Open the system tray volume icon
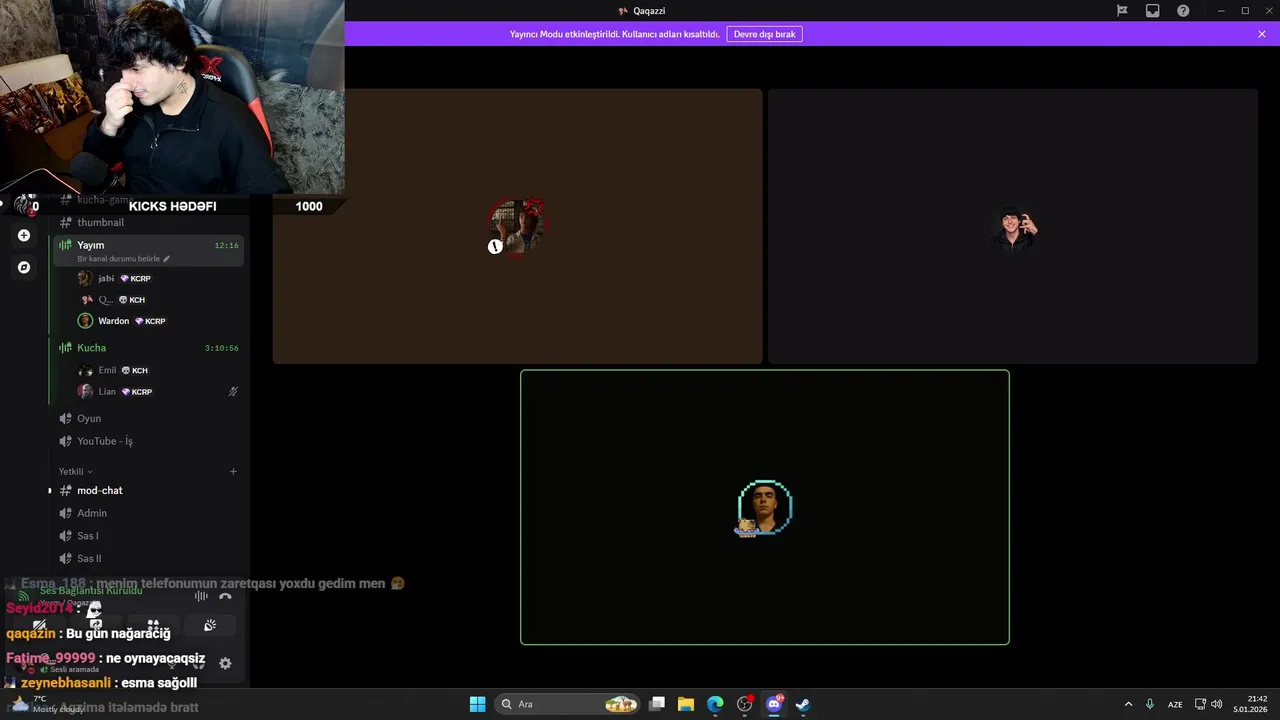Viewport: 1280px width, 720px height. tap(1217, 704)
